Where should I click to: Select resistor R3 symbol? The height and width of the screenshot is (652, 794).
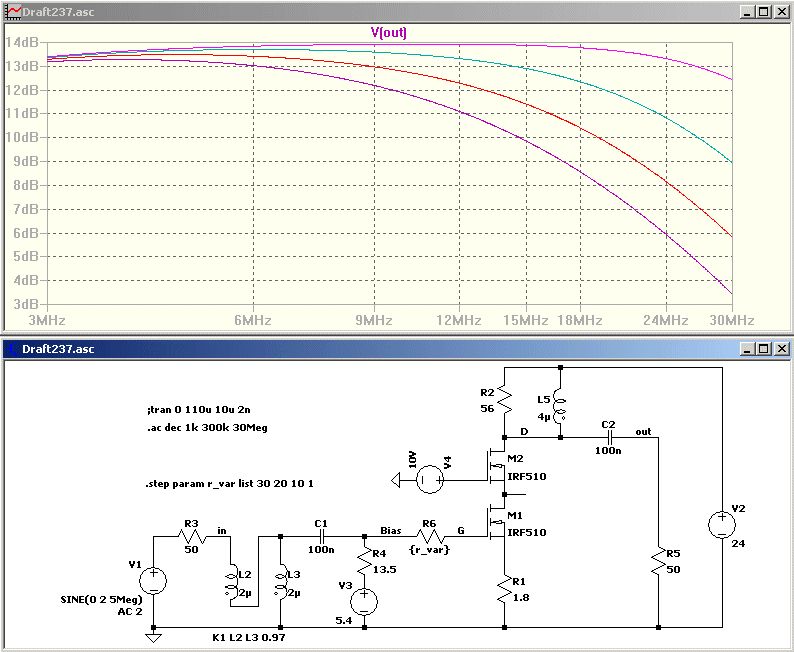[x=192, y=537]
